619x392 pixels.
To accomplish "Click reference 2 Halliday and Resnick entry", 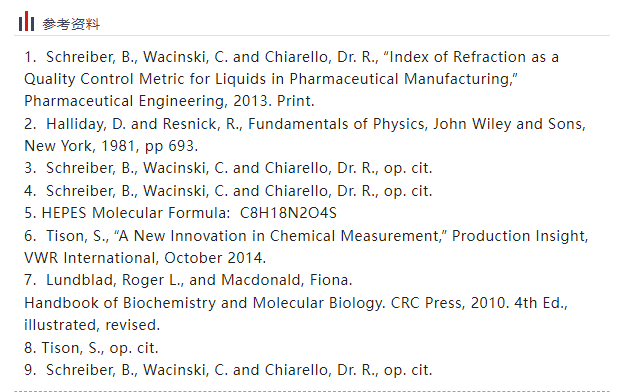I will (305, 124).
